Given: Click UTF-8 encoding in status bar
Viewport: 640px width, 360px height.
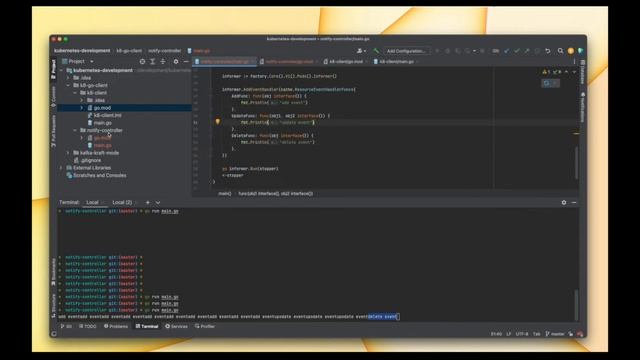Looking at the screenshot, I should 522,334.
